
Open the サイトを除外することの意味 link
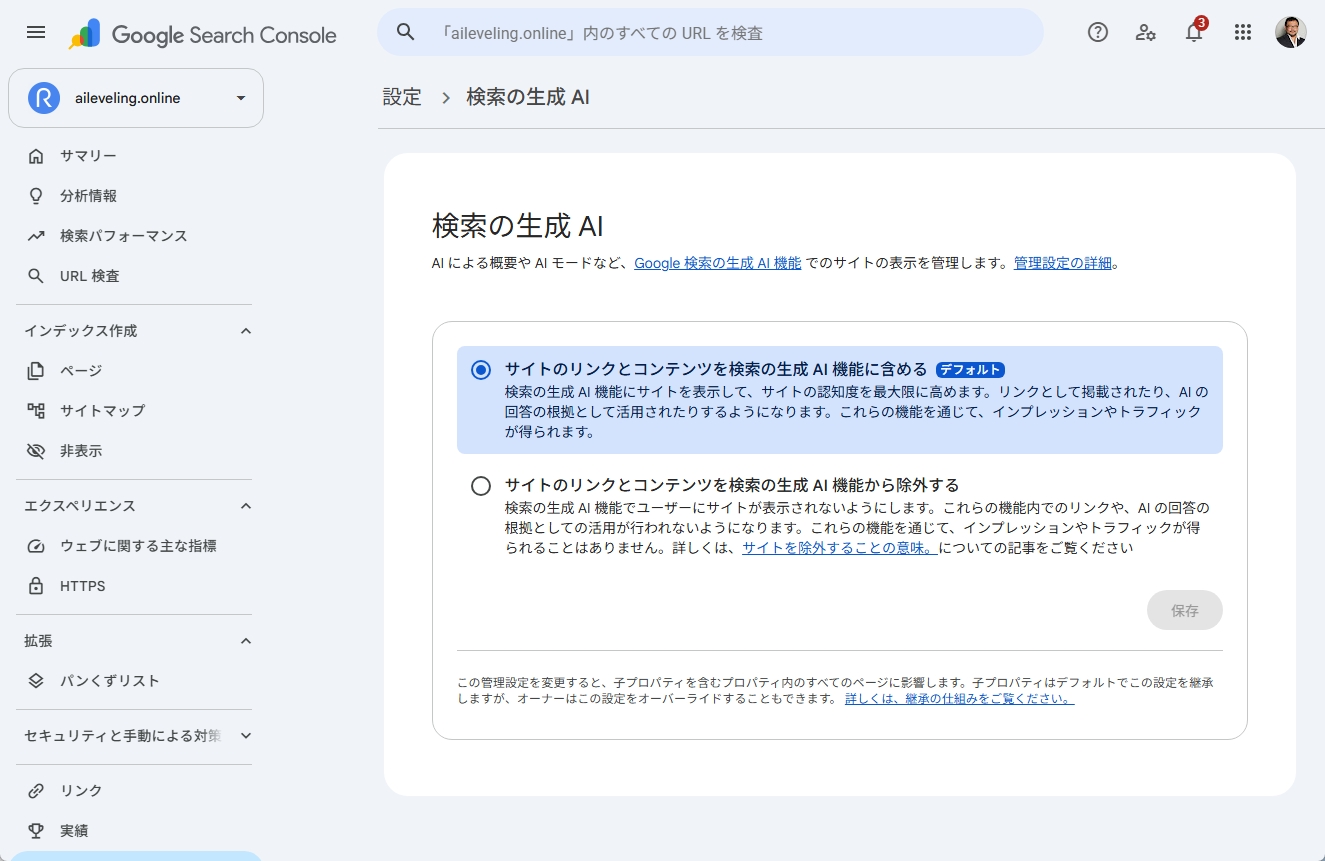point(839,548)
